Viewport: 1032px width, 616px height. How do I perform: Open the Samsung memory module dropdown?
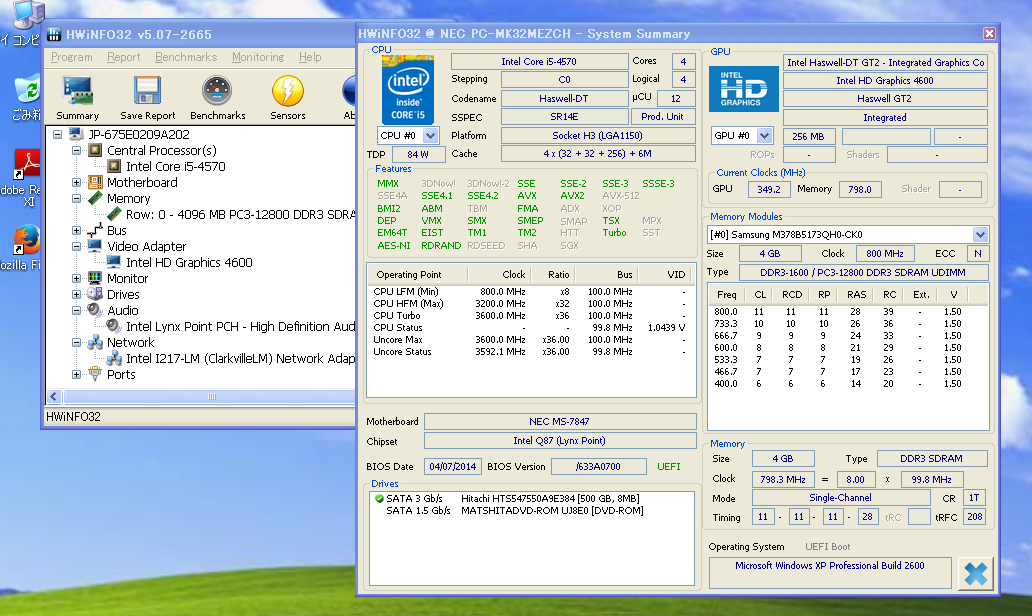tap(980, 234)
